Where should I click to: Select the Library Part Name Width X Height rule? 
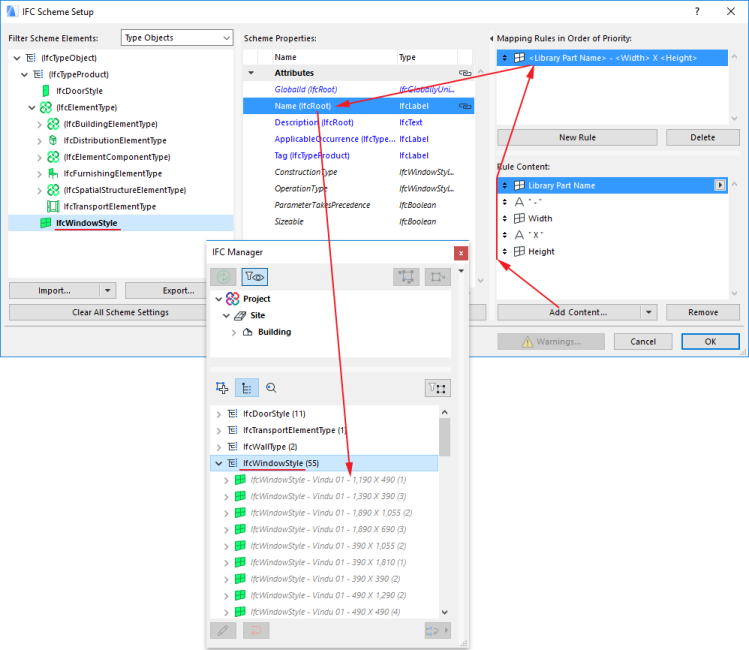click(x=612, y=58)
